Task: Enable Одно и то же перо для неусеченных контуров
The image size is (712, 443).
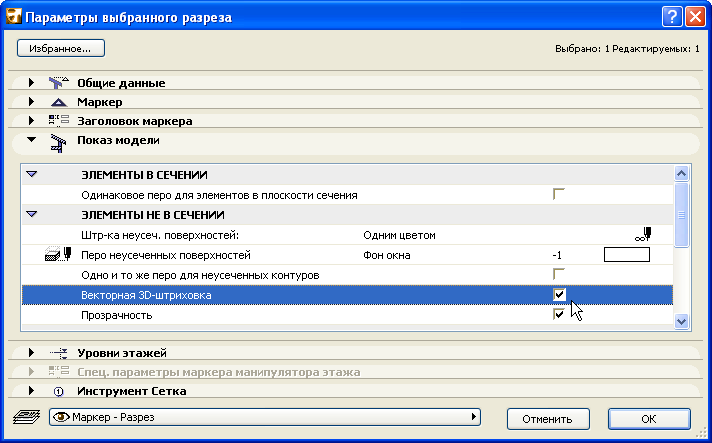Action: pos(559,275)
